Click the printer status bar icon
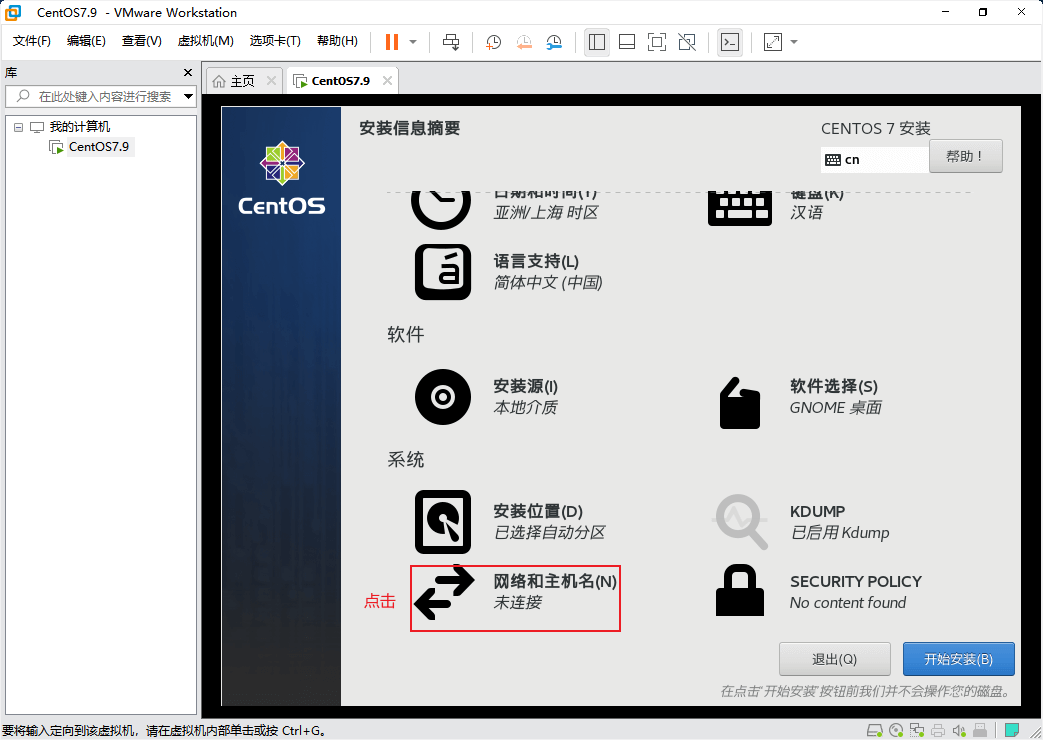The image size is (1043, 740). [938, 730]
